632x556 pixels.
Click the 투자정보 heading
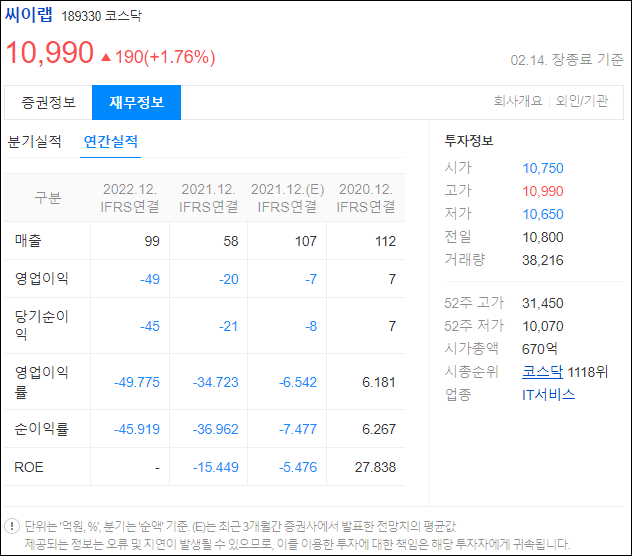[469, 140]
